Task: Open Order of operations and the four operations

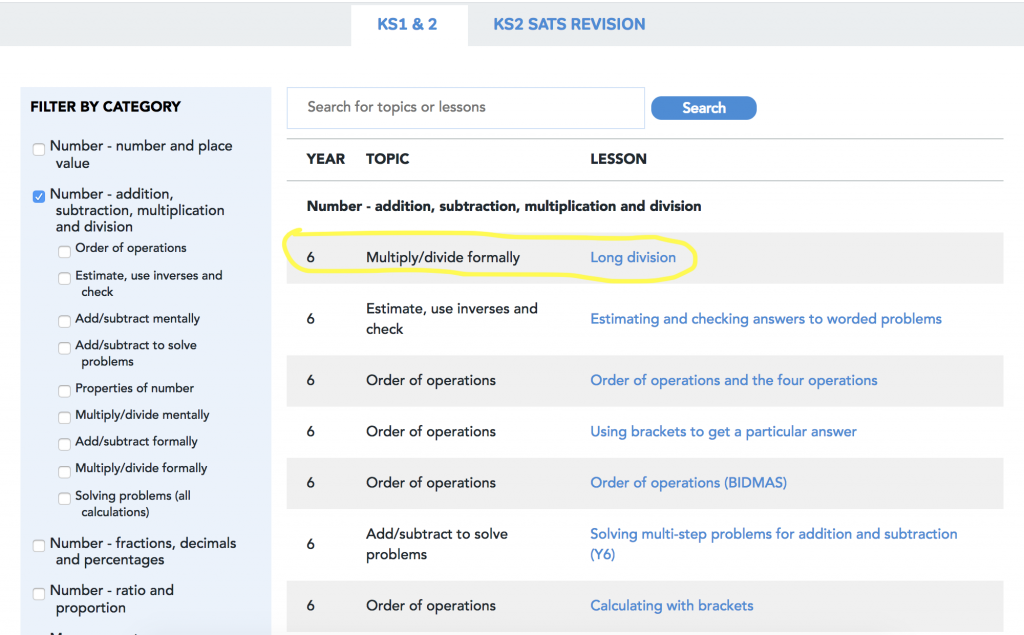Action: pos(733,380)
